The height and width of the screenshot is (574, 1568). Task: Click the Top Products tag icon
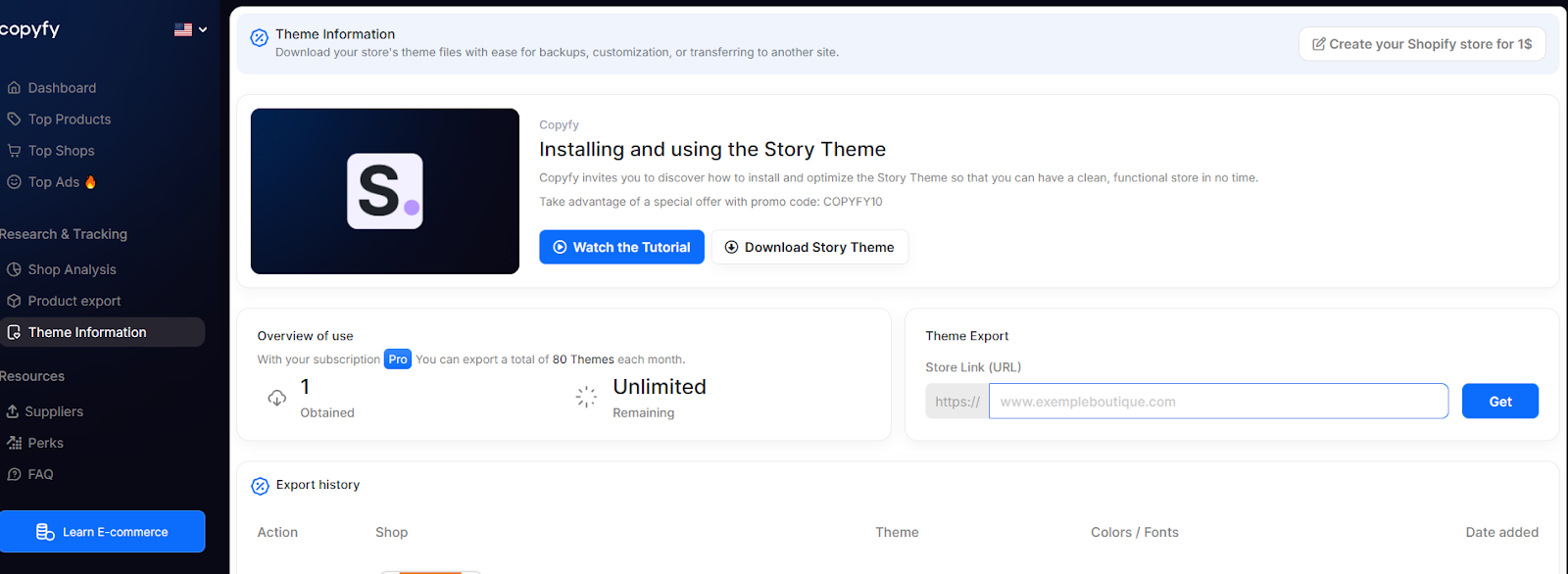[x=14, y=120]
